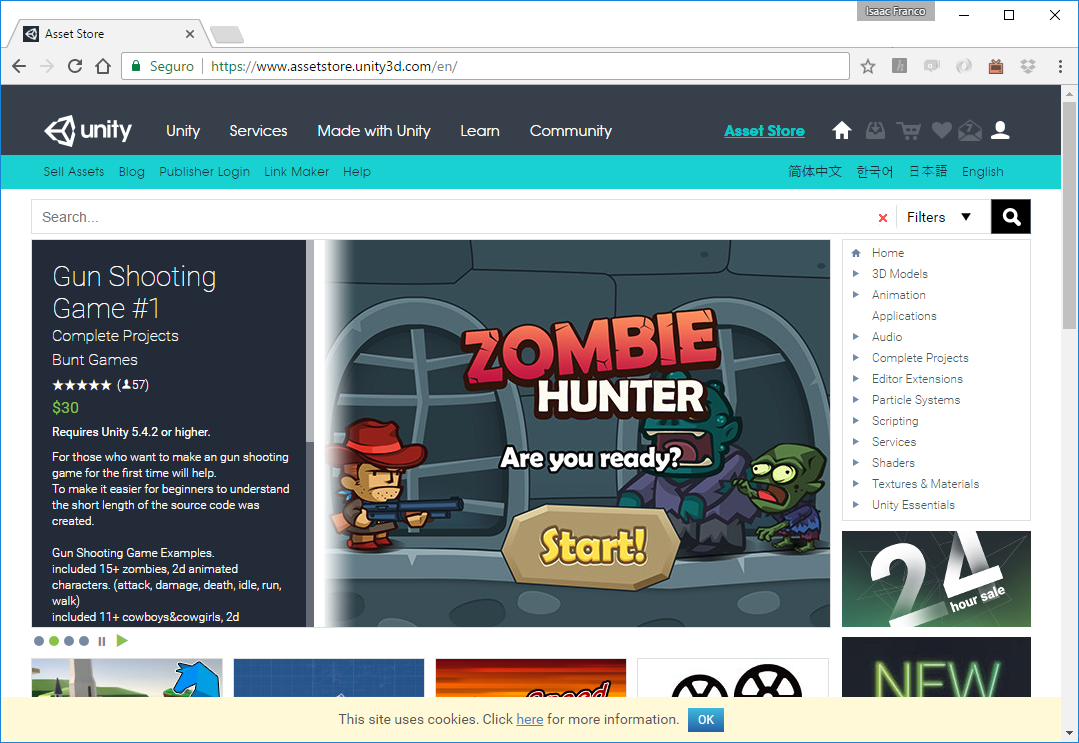Open the Chrome three-dot menu
Viewport: 1079px width, 743px height.
(1060, 66)
